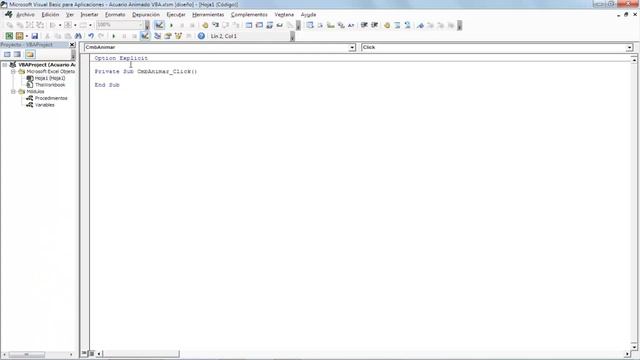Image resolution: width=640 pixels, height=360 pixels.
Task: Click the End Sub code line
Action: [107, 85]
